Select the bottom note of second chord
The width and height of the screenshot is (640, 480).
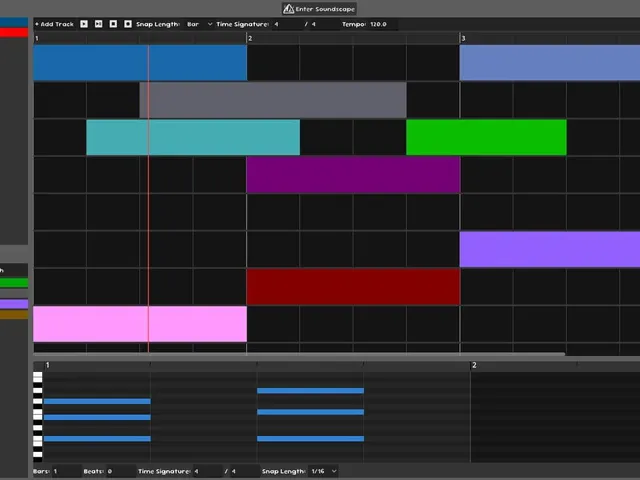310,438
